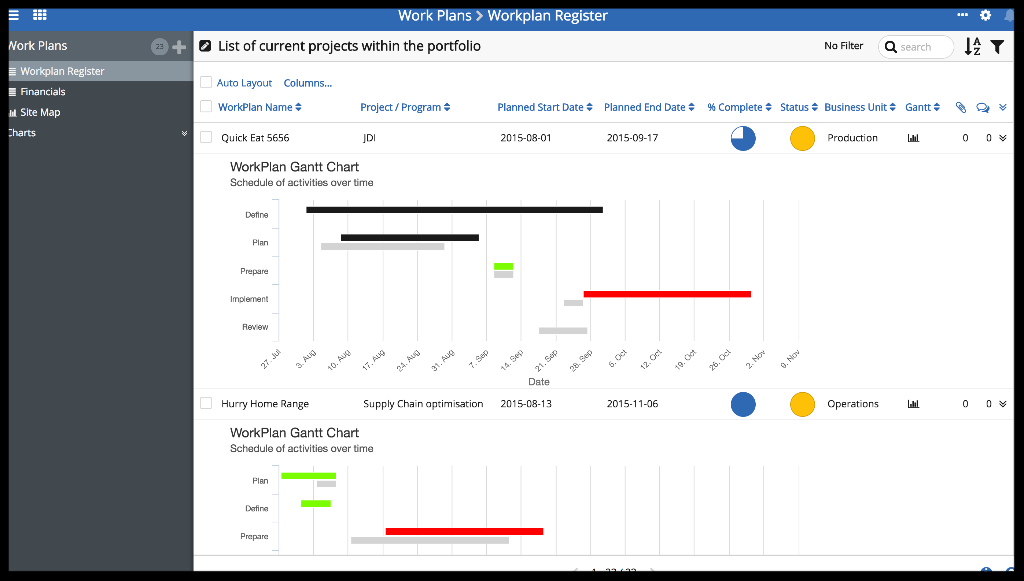The image size is (1024, 581).
Task: Click the funnel filter icon
Action: click(x=997, y=46)
